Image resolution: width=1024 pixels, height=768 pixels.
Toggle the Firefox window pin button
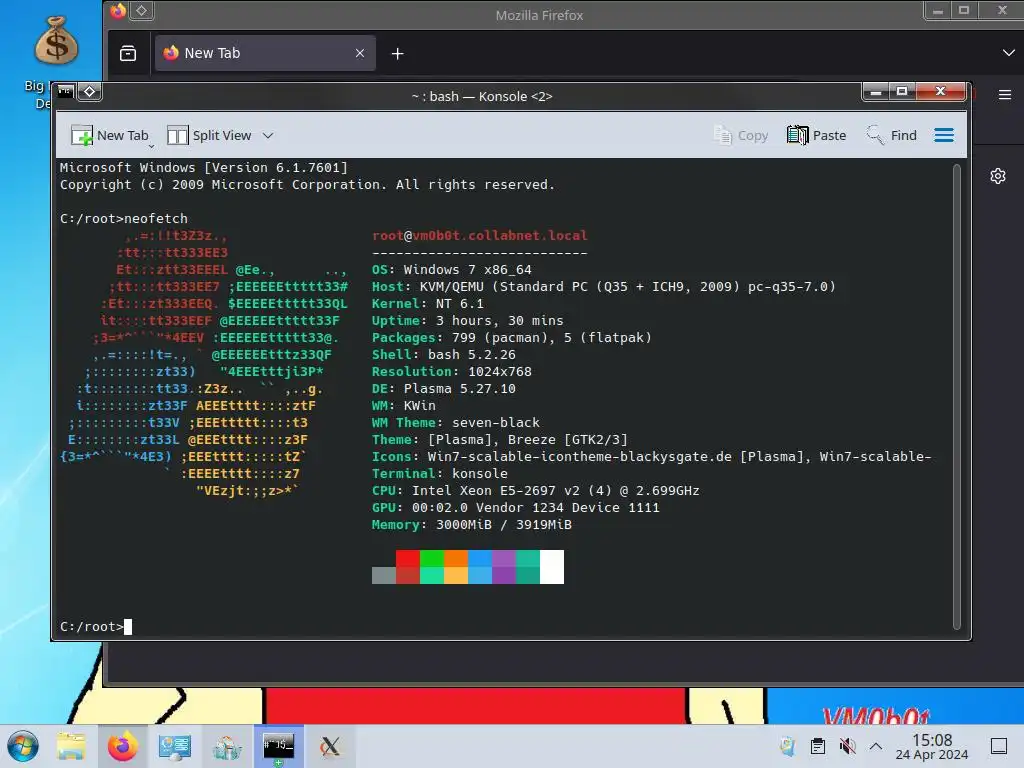coord(142,10)
